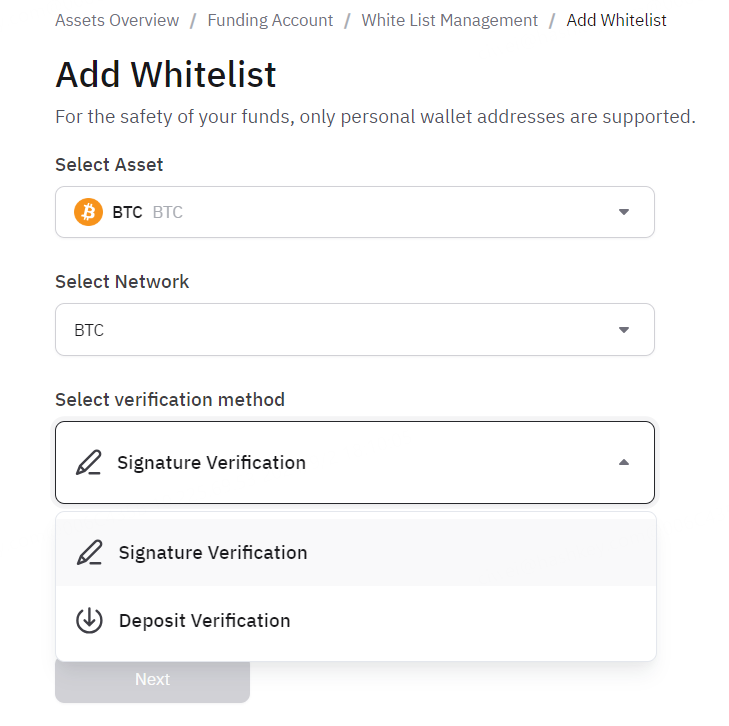Image resolution: width=729 pixels, height=726 pixels.
Task: Click the download-circle icon for Deposit Verification
Action: [x=89, y=620]
